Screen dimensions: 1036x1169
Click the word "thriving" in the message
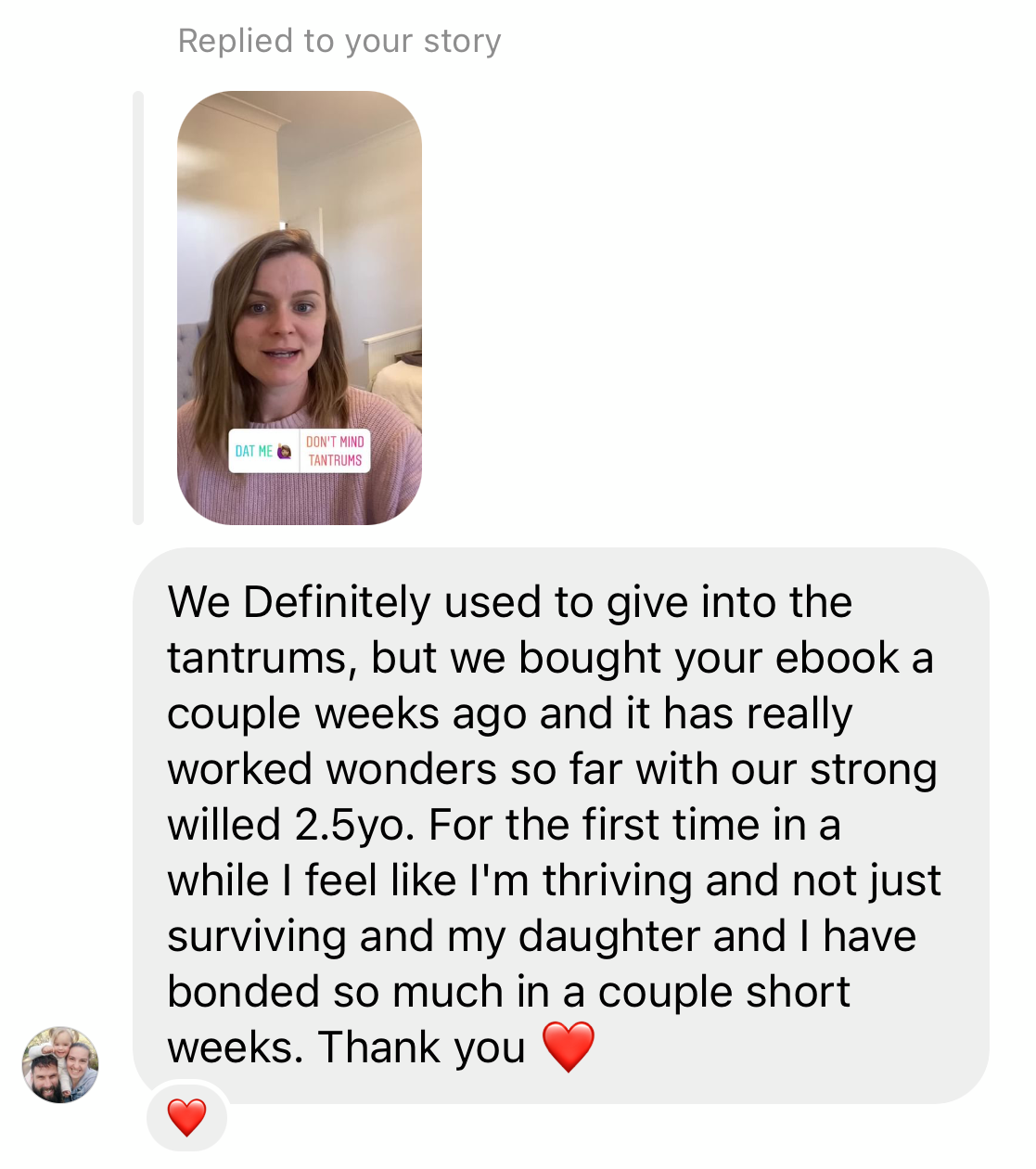618,881
